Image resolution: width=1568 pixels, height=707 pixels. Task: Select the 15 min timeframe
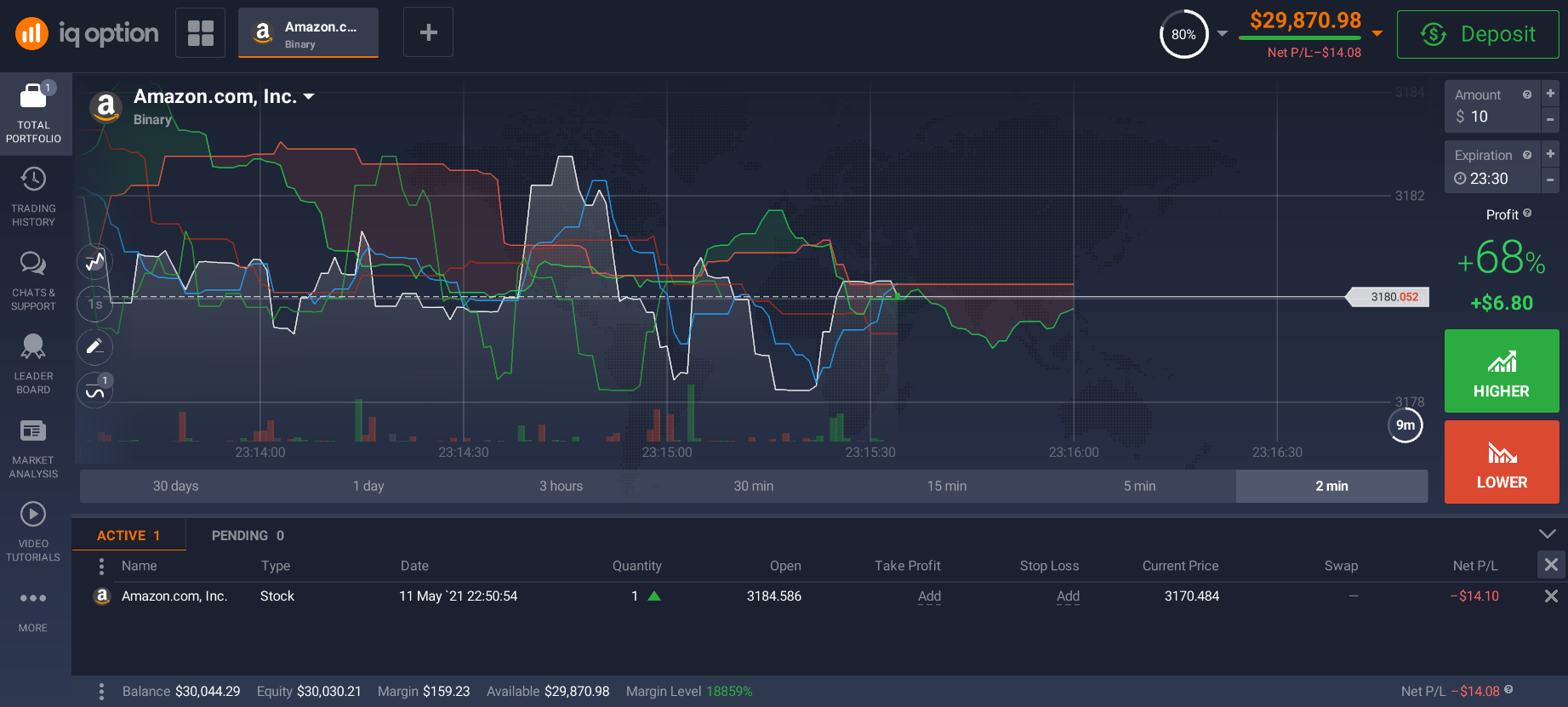[x=947, y=486]
